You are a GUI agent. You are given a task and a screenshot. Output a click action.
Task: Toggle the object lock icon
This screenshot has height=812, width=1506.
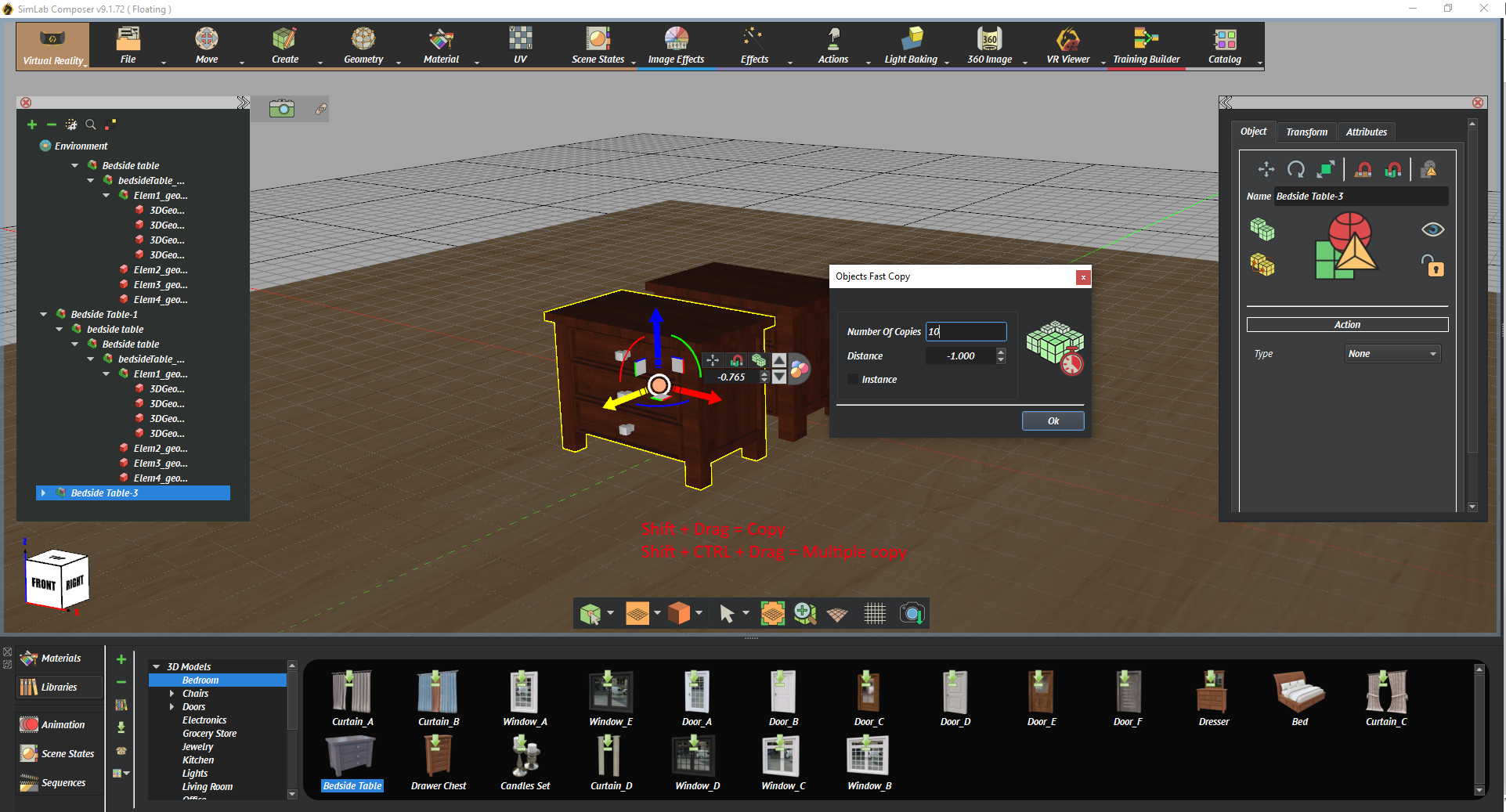[1432, 266]
